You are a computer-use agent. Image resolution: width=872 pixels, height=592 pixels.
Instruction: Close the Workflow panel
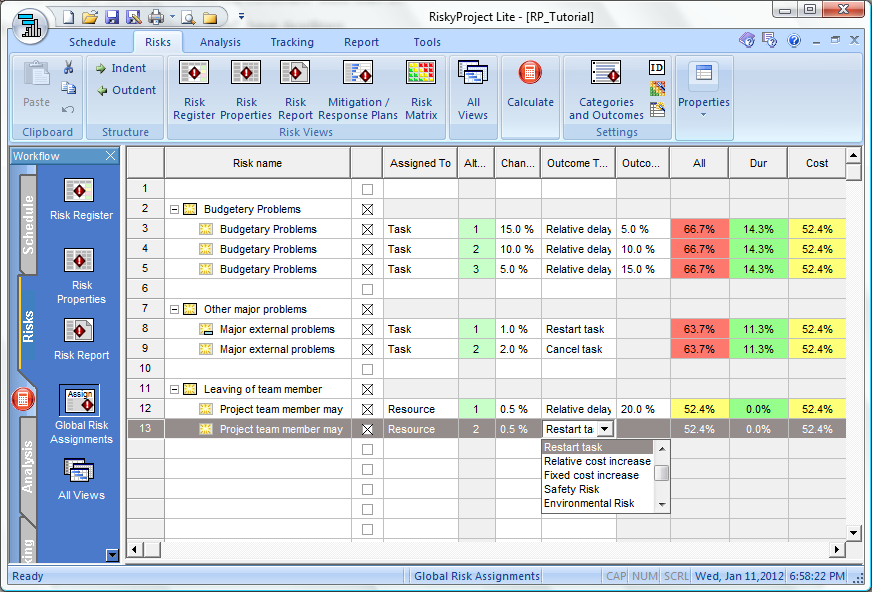tap(111, 156)
